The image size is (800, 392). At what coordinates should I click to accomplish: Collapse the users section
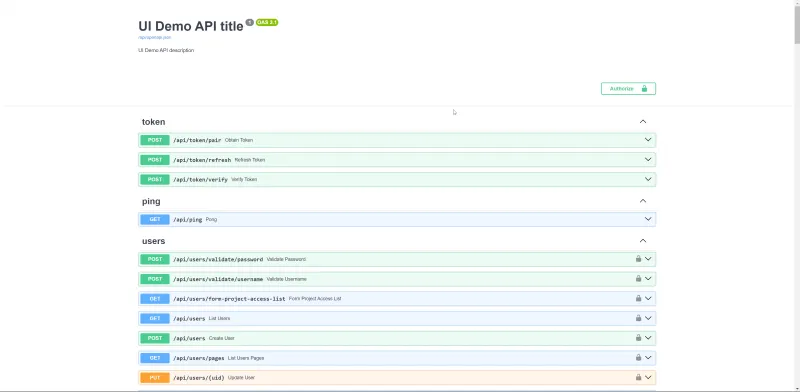643,241
